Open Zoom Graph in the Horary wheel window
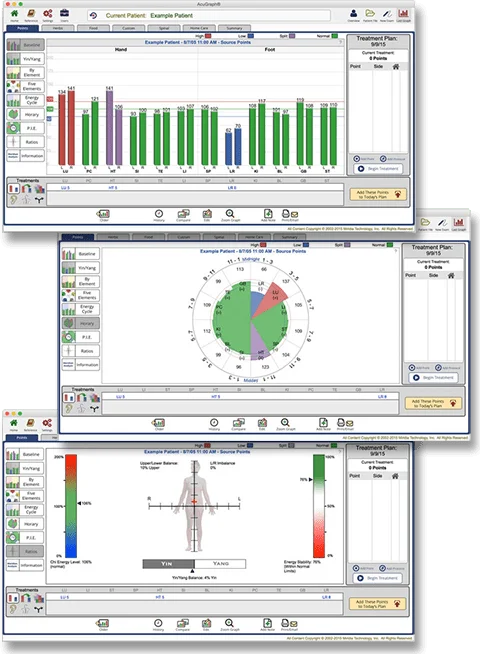The height and width of the screenshot is (654, 480). (285, 424)
